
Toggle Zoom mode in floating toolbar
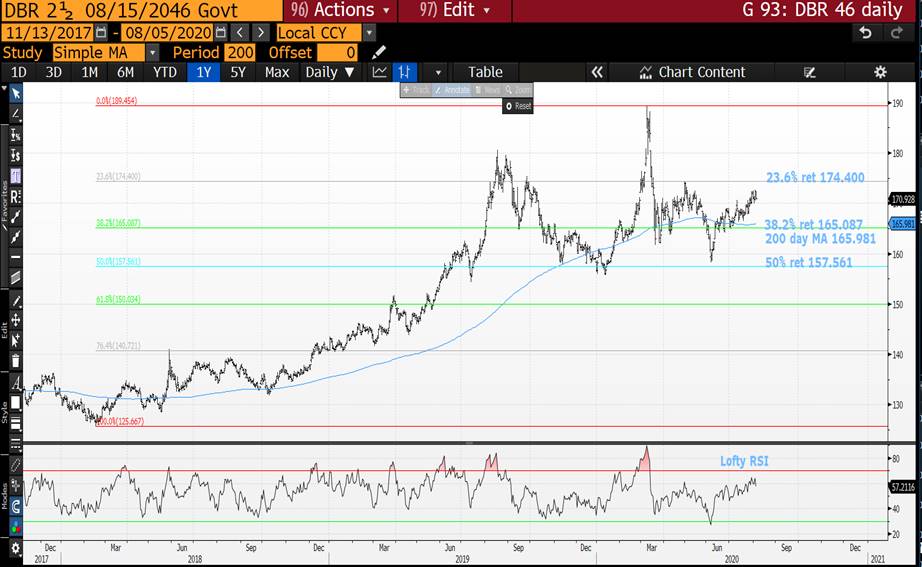(518, 90)
